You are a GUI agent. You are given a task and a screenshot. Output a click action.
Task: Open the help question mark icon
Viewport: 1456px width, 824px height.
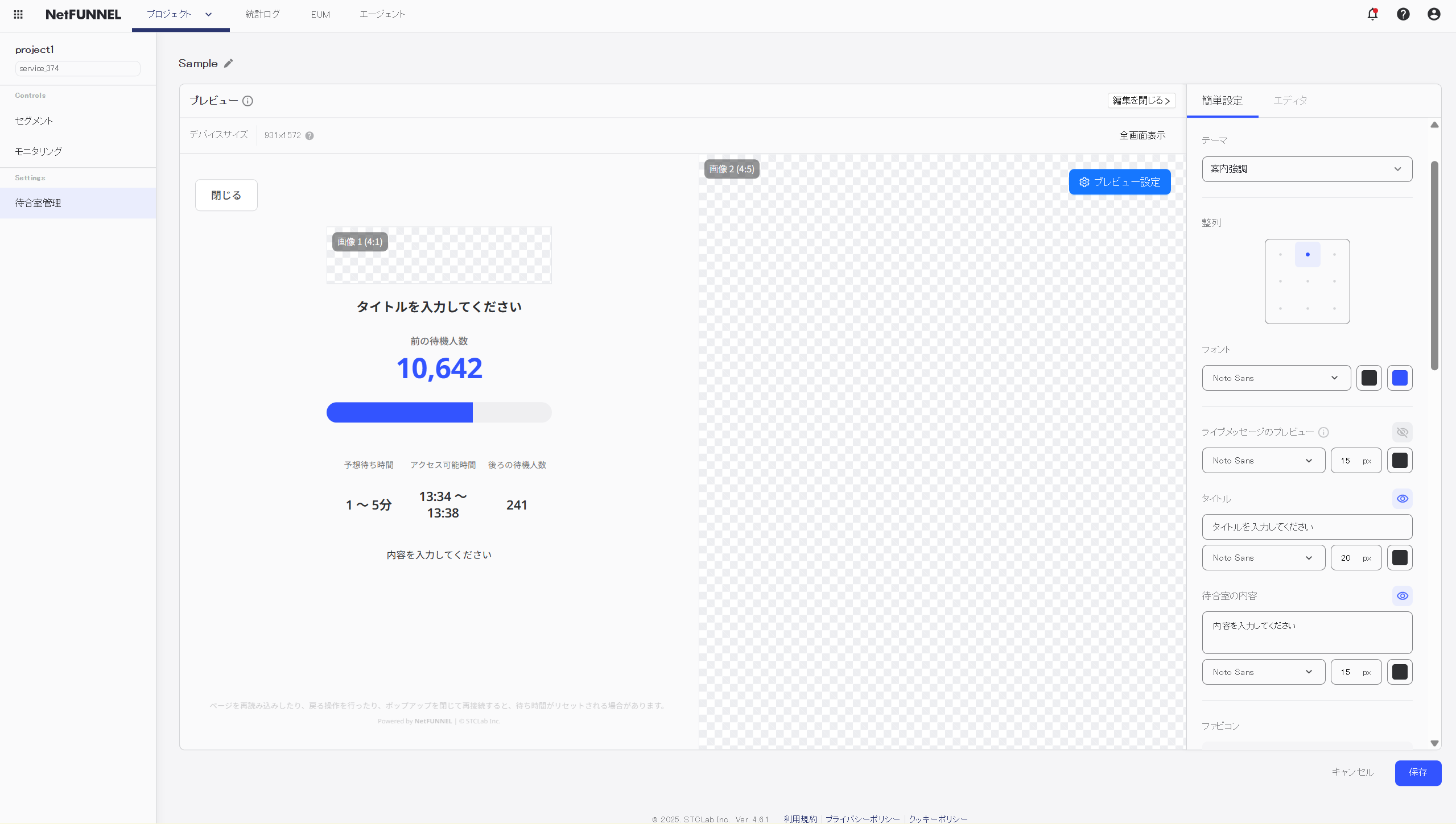pyautogui.click(x=1403, y=14)
